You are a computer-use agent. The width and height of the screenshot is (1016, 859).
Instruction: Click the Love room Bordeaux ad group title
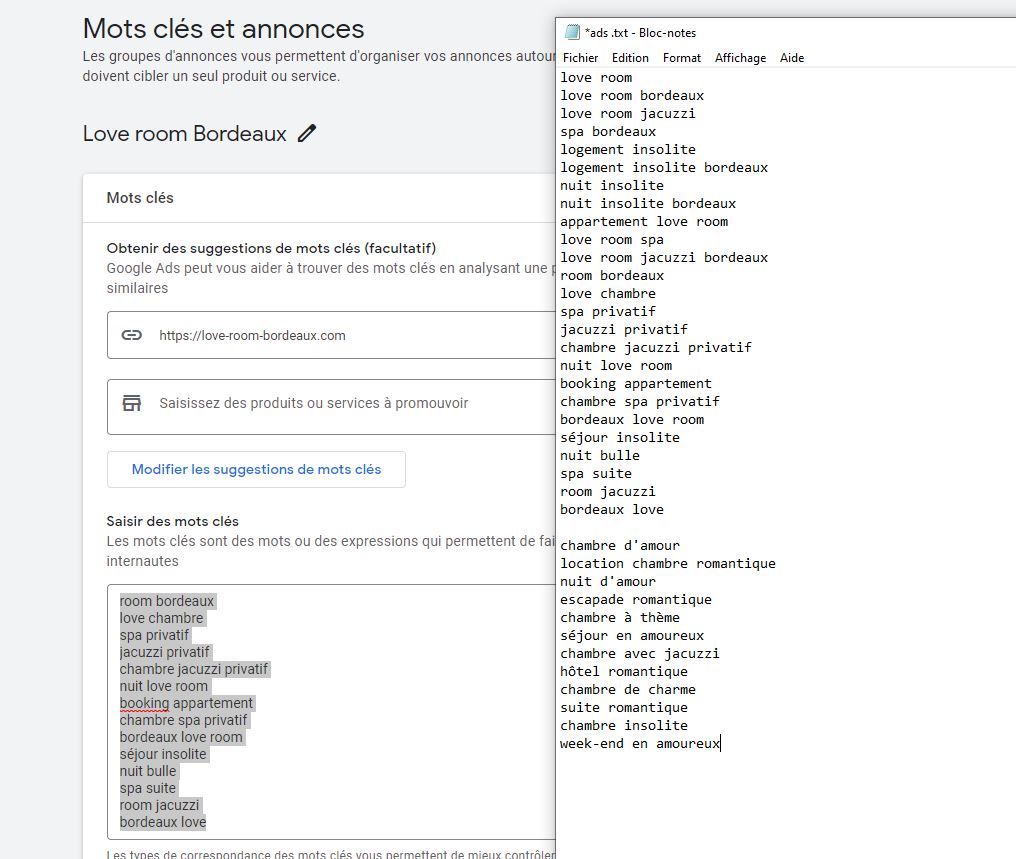[x=185, y=133]
